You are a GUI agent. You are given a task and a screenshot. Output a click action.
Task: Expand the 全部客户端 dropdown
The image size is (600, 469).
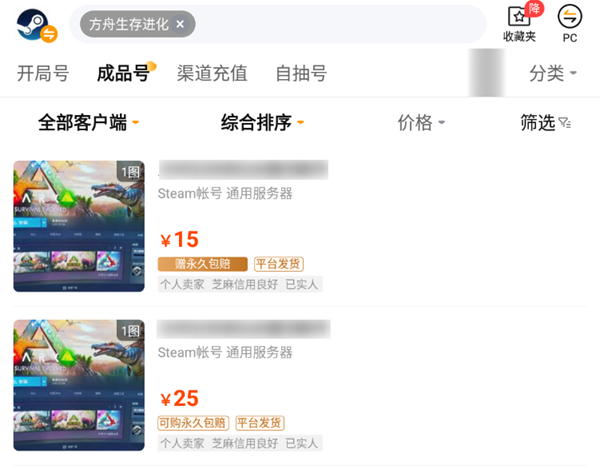[88, 123]
